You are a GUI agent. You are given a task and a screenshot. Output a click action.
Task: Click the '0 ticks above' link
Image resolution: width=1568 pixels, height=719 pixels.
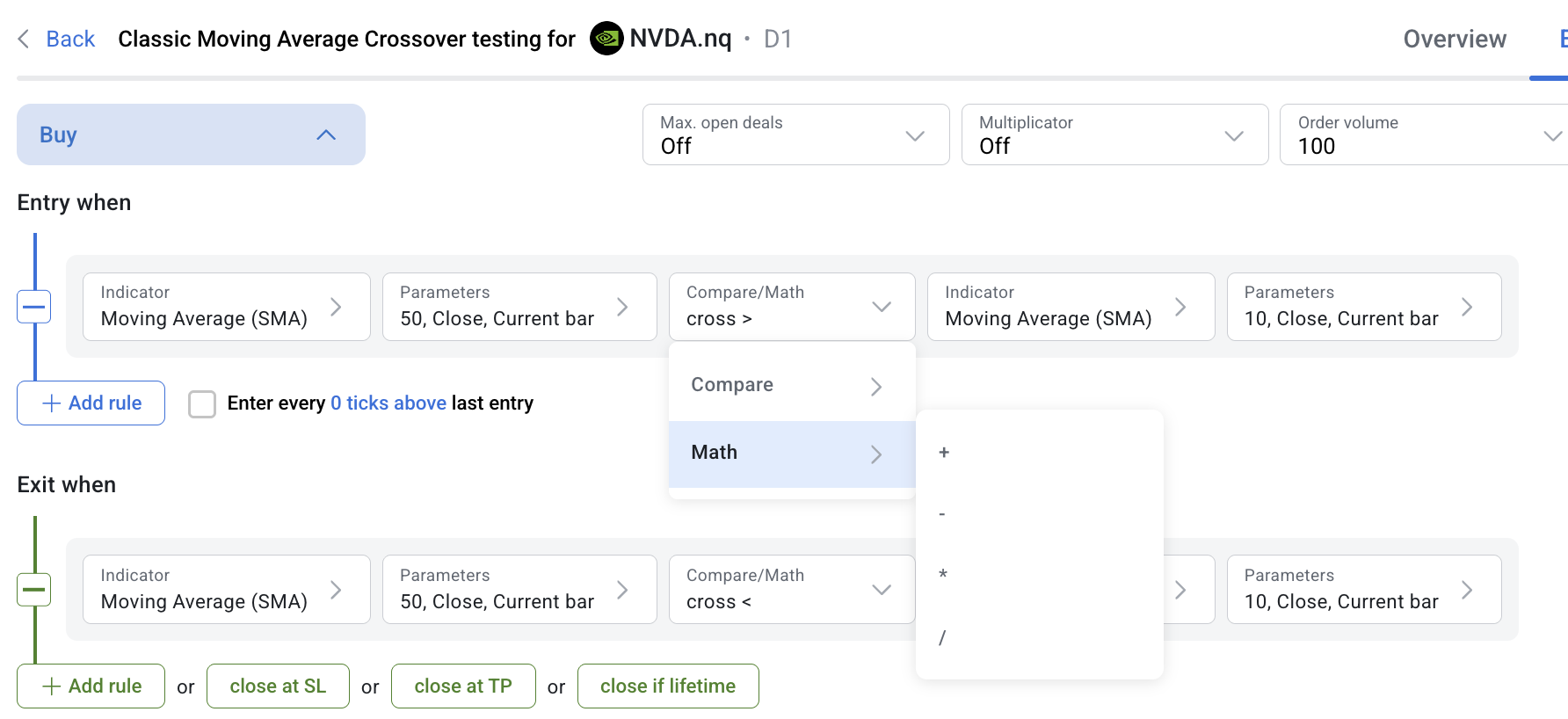(388, 403)
